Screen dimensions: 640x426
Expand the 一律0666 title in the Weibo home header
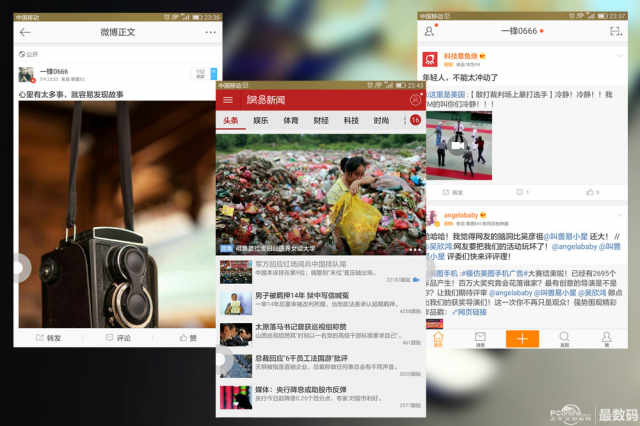tap(522, 31)
